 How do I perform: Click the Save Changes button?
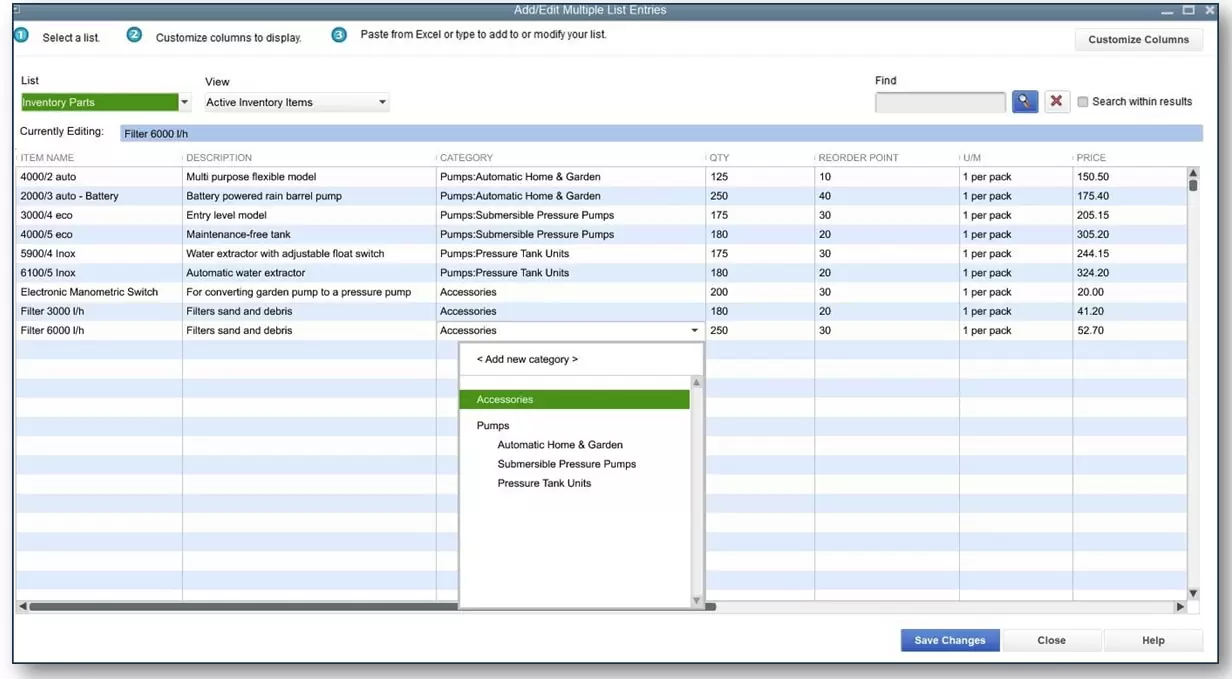pos(949,640)
